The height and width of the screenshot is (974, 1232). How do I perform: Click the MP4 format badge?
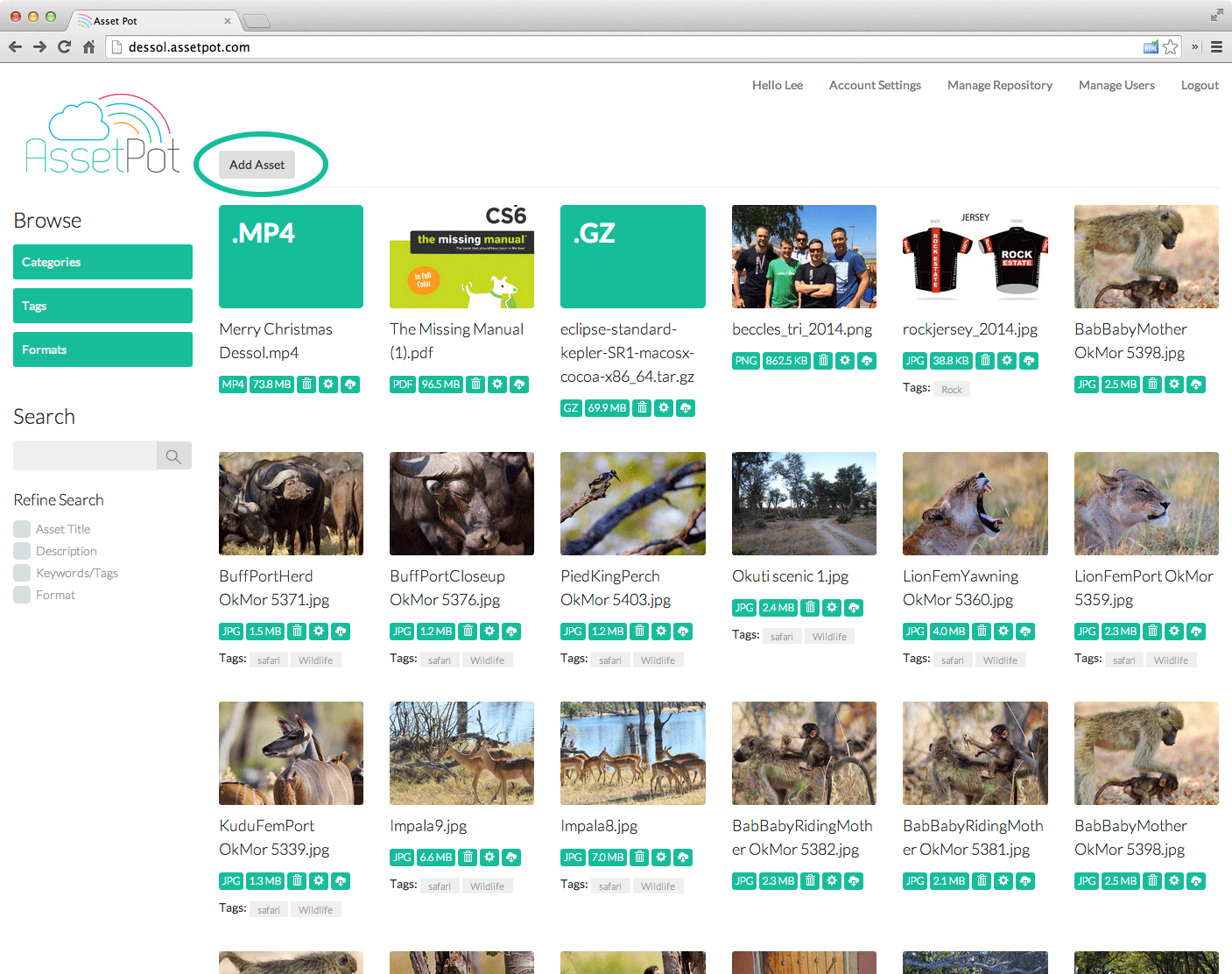[233, 385]
